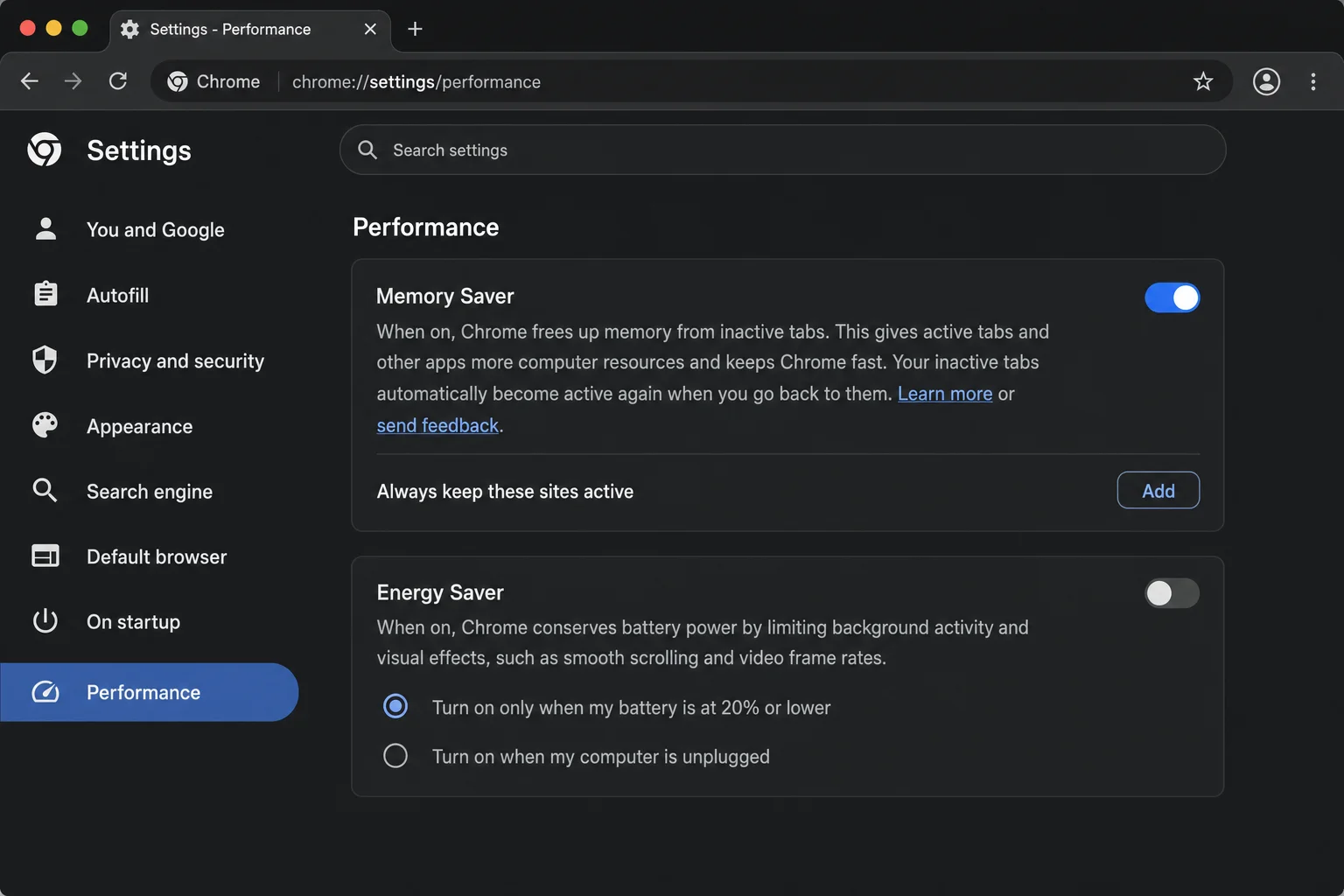The height and width of the screenshot is (896, 1344).
Task: Click the Settings heading text
Action: pyautogui.click(x=139, y=150)
